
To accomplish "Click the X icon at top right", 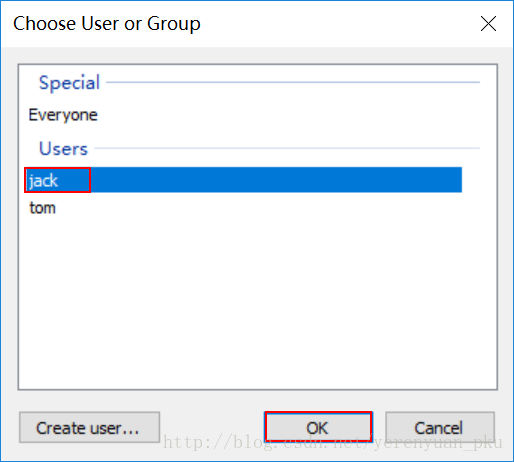I will pos(488,24).
